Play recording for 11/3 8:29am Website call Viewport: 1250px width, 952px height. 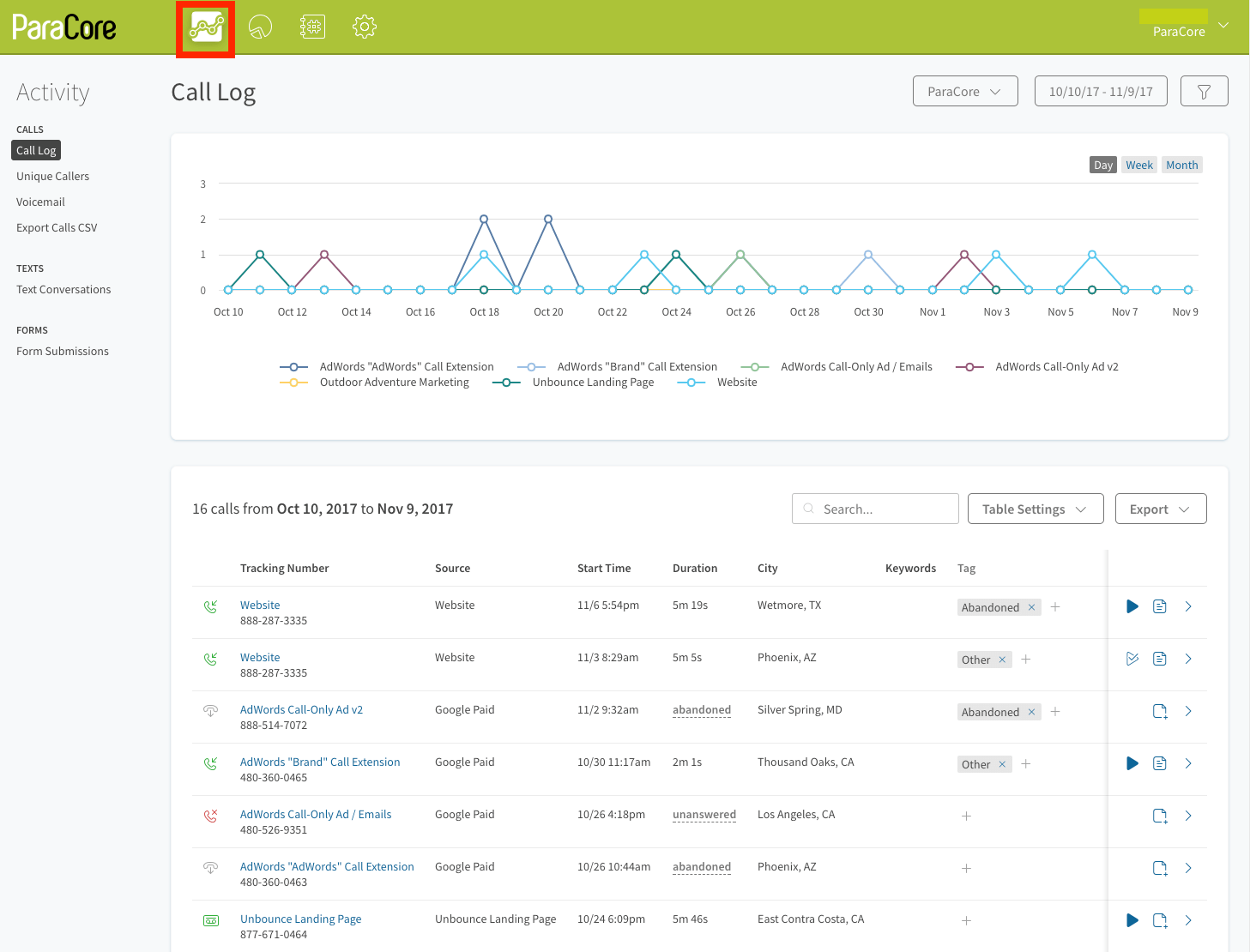coord(1132,659)
